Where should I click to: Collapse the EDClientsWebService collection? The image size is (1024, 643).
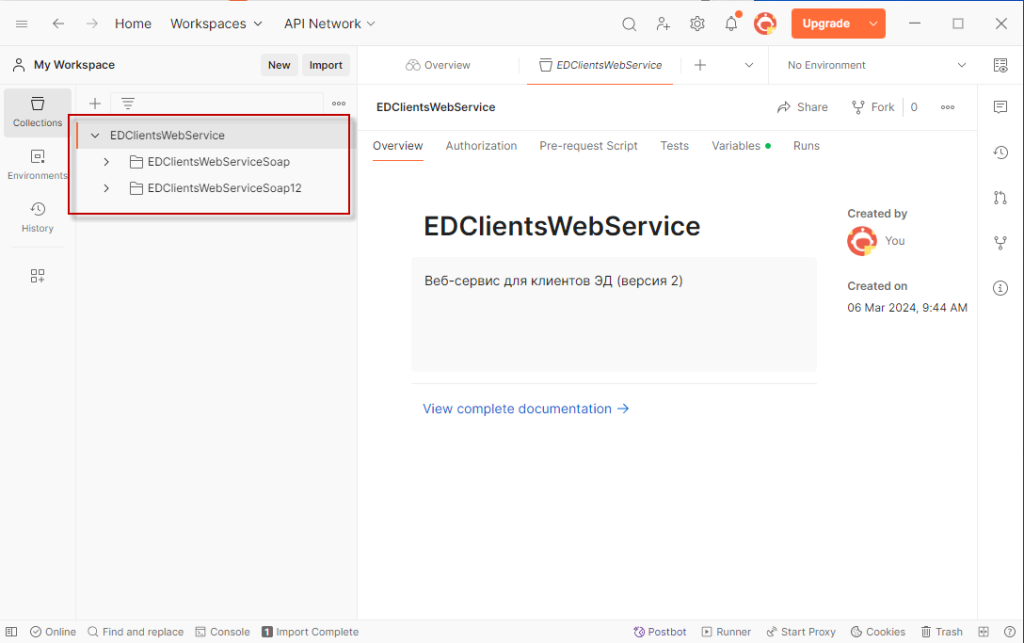[x=95, y=135]
